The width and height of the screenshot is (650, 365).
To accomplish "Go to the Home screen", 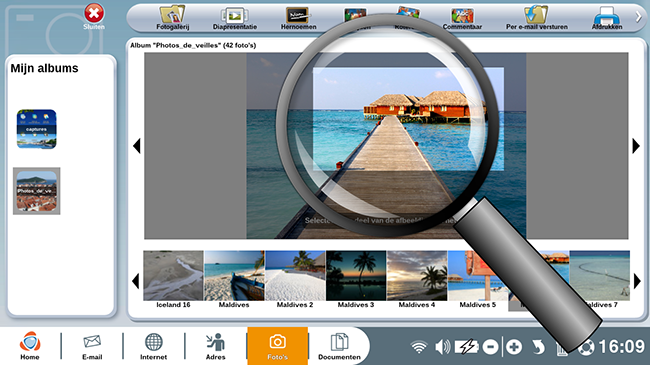I will [x=30, y=345].
